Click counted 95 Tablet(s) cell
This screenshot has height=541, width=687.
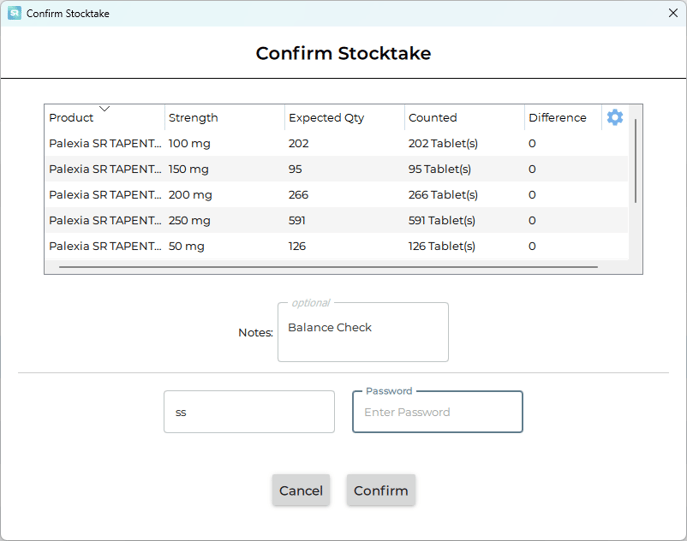pos(439,169)
